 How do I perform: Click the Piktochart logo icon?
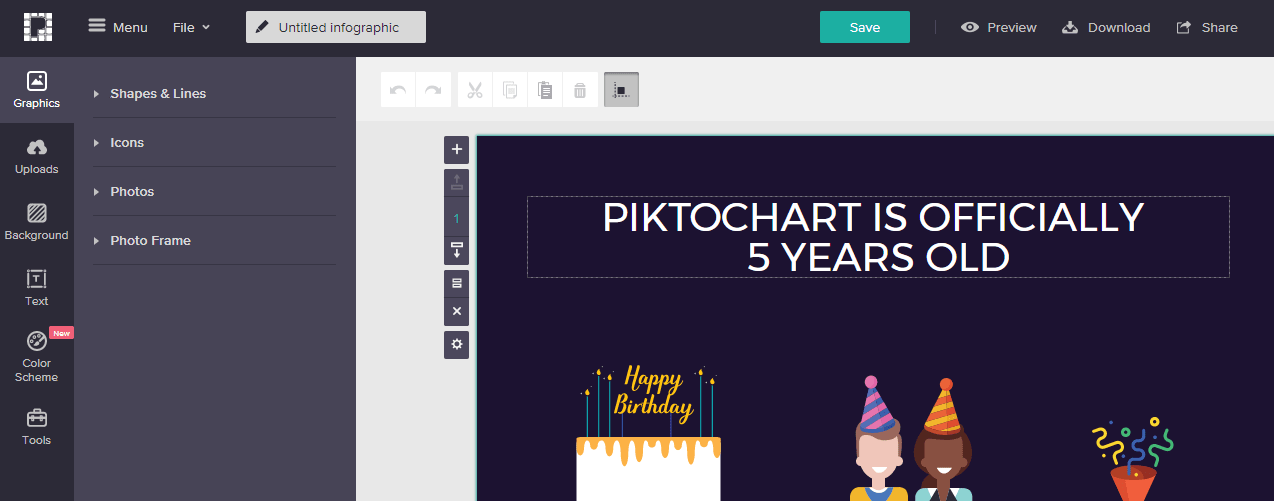38,27
